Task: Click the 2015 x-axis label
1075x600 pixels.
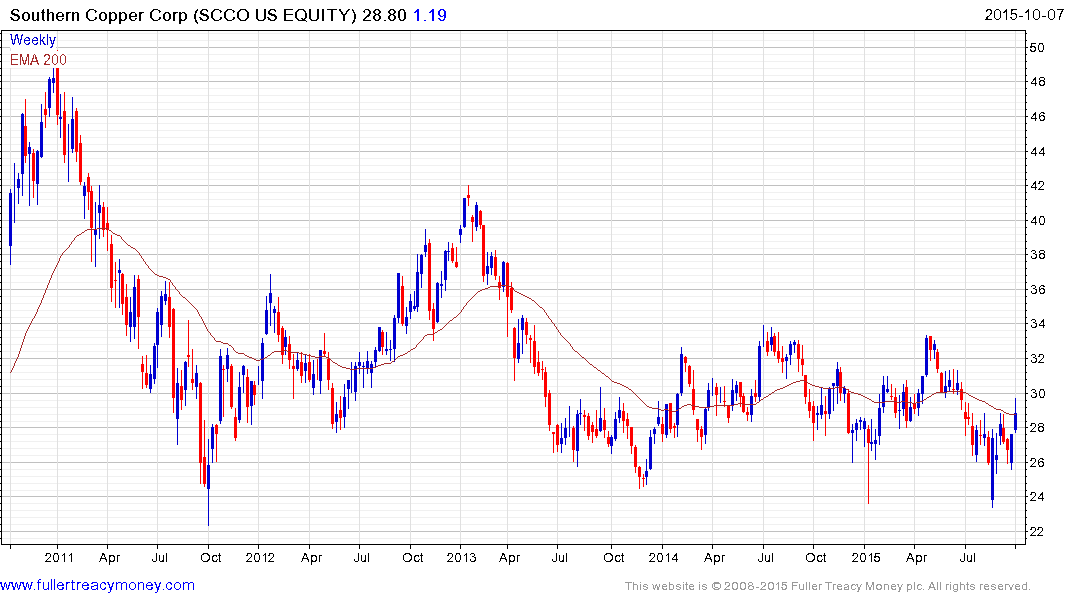Action: pos(865,557)
